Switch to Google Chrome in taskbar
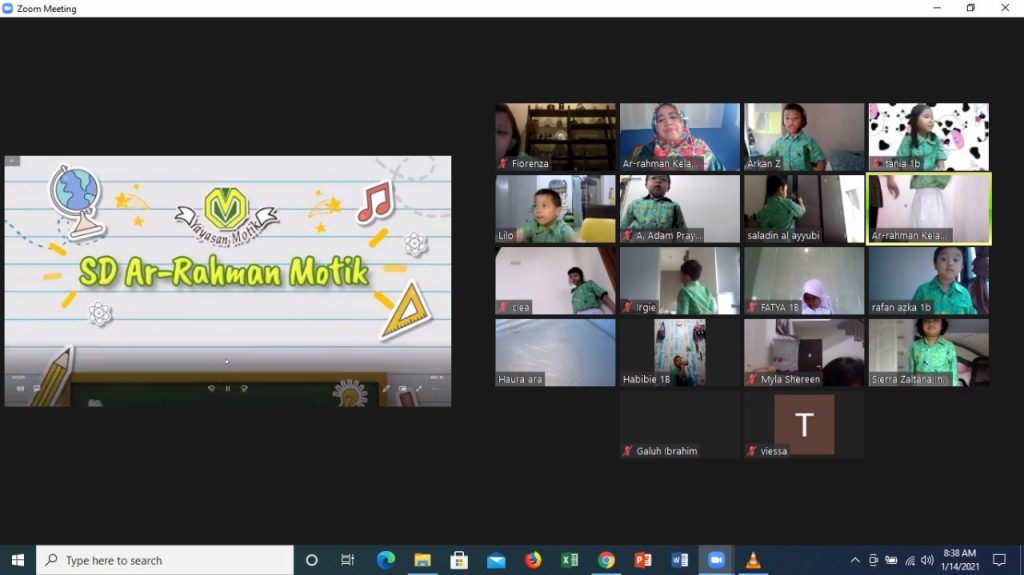The height and width of the screenshot is (575, 1024). (x=606, y=560)
